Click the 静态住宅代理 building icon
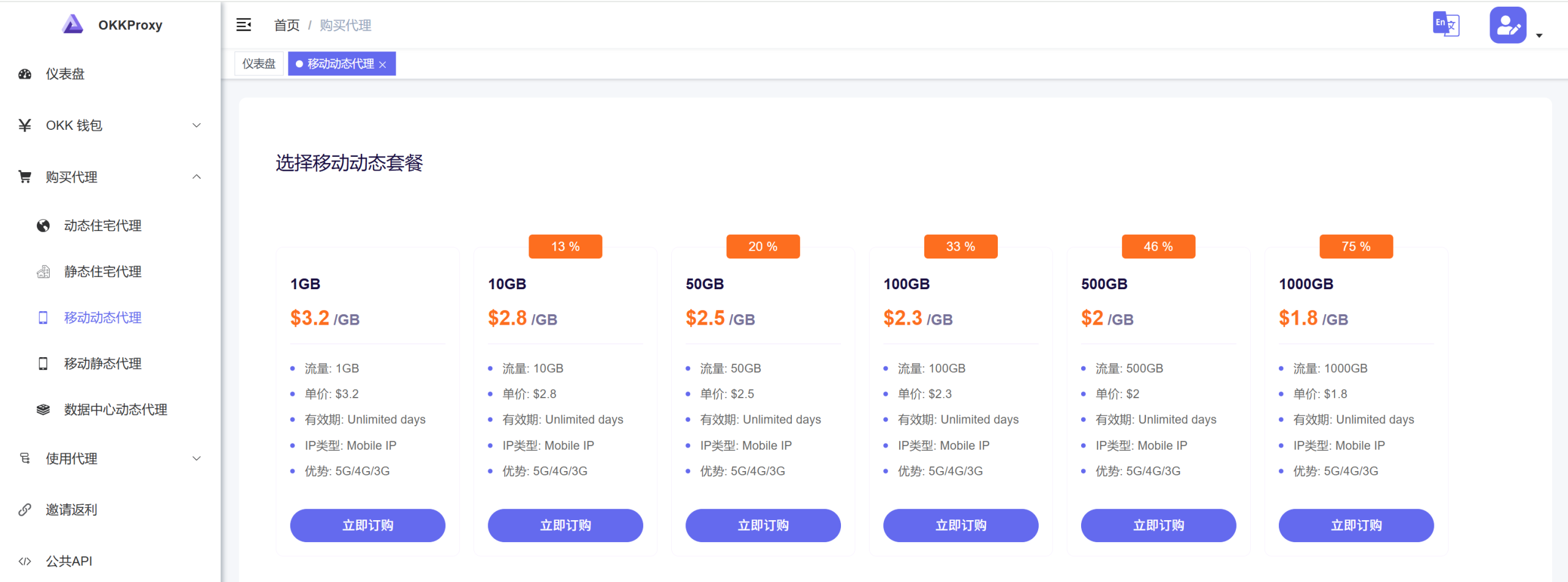The width and height of the screenshot is (1568, 582). 43,271
